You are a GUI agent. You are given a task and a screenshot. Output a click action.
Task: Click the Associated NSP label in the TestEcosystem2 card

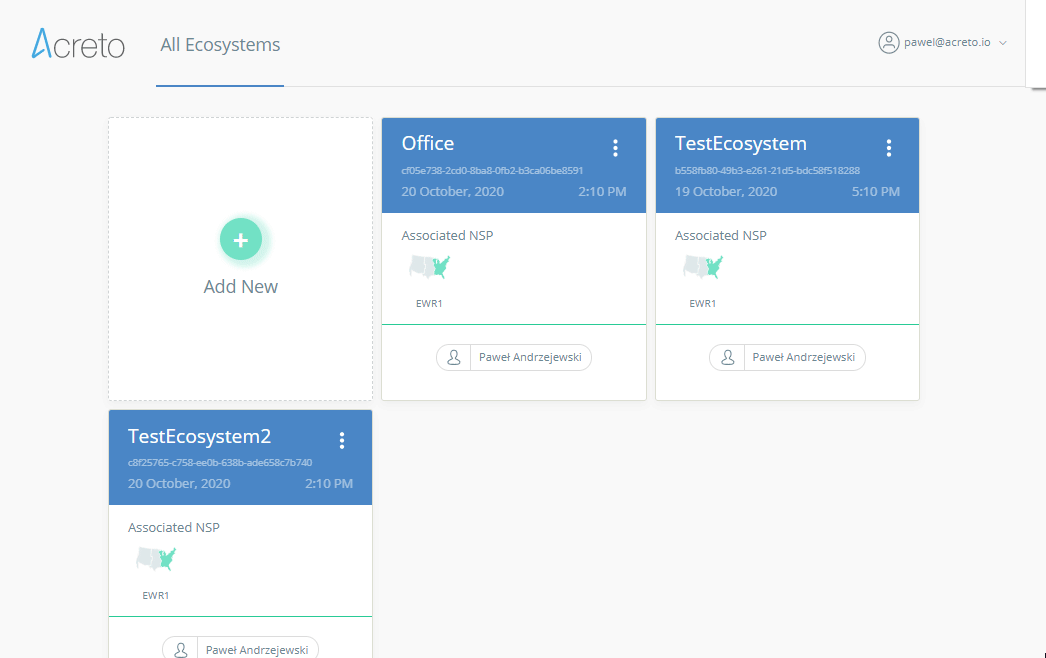click(x=174, y=528)
